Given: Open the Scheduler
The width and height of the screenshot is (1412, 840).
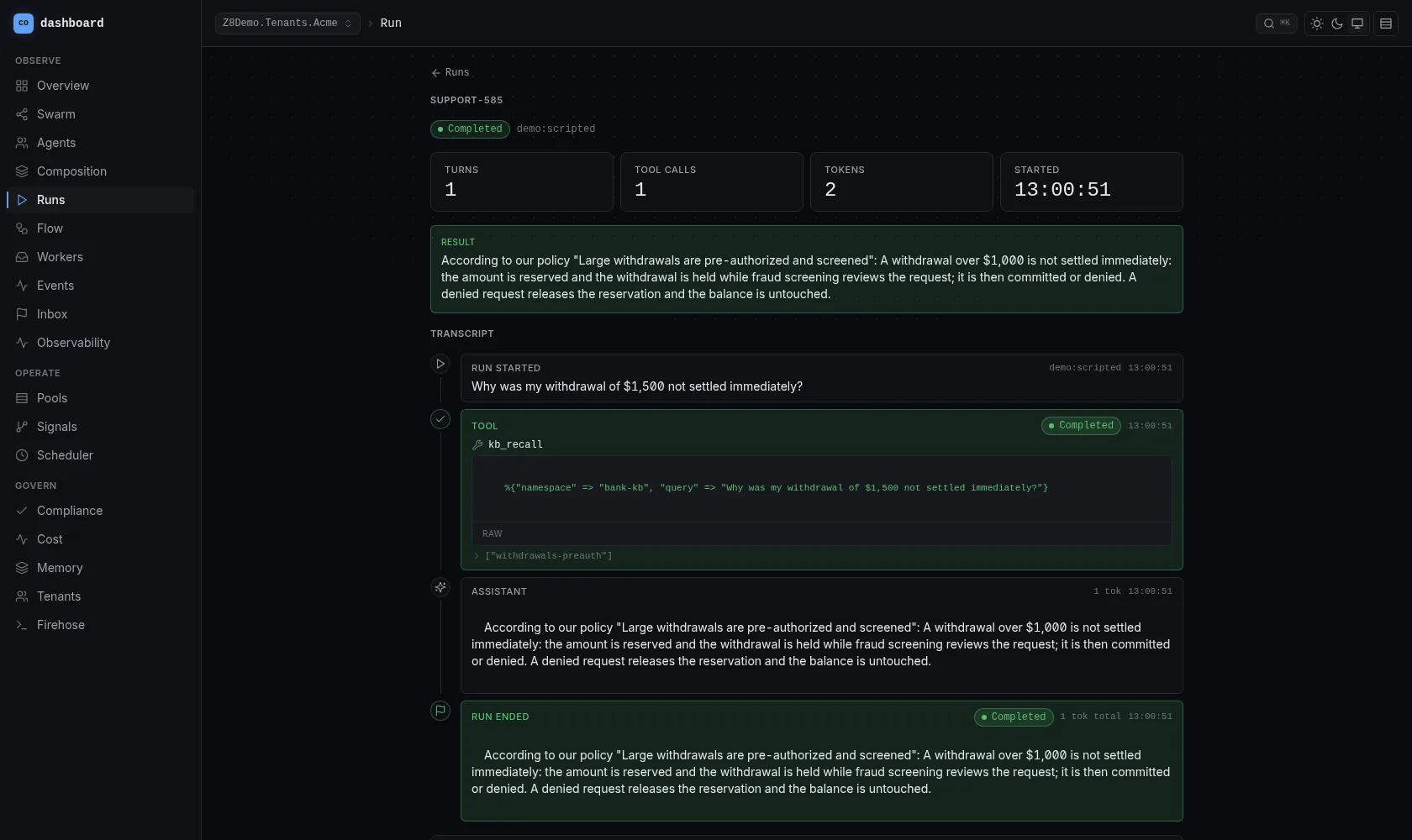Looking at the screenshot, I should 101,455.
